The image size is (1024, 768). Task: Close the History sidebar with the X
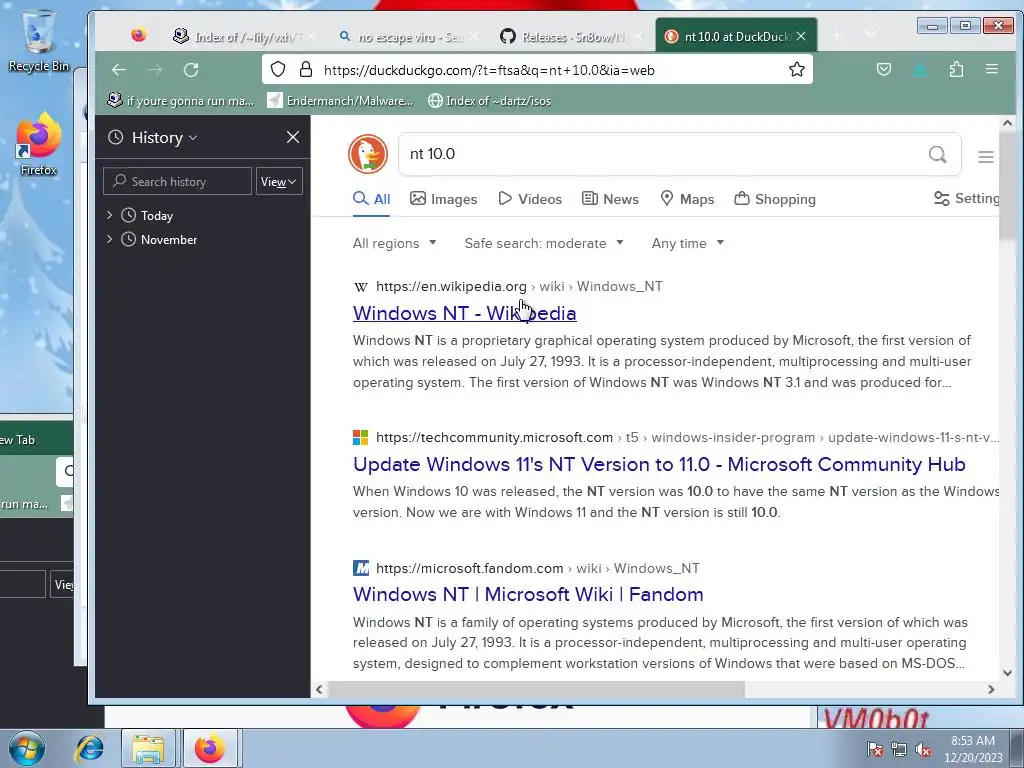pyautogui.click(x=293, y=137)
